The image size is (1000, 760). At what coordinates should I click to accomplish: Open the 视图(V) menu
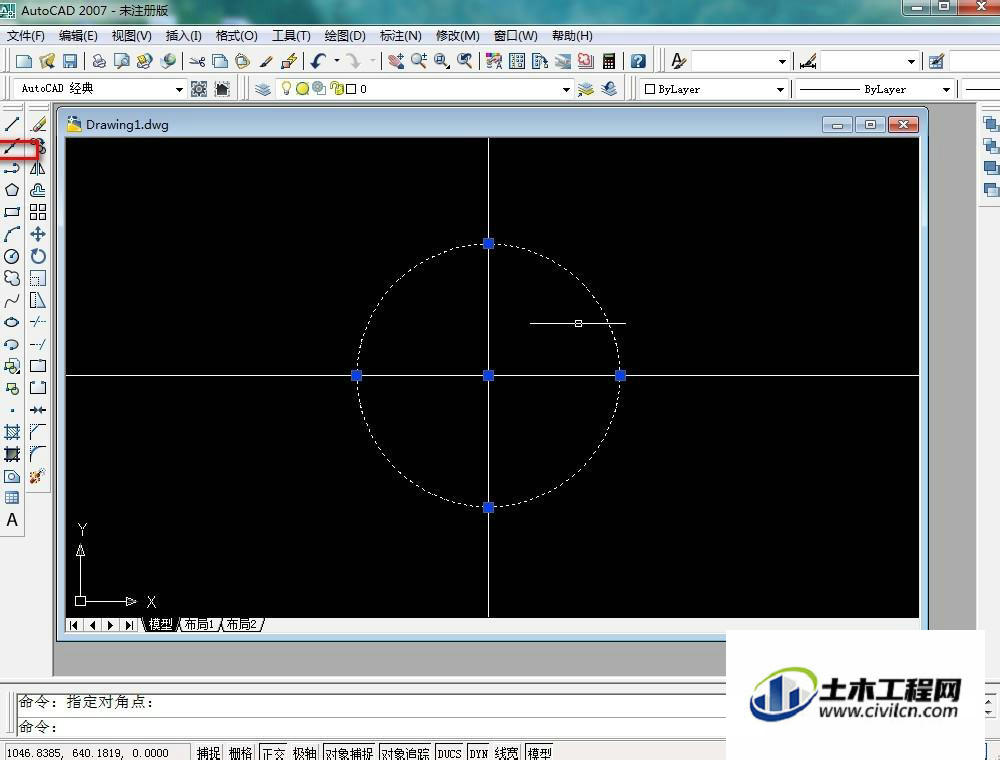pos(131,36)
